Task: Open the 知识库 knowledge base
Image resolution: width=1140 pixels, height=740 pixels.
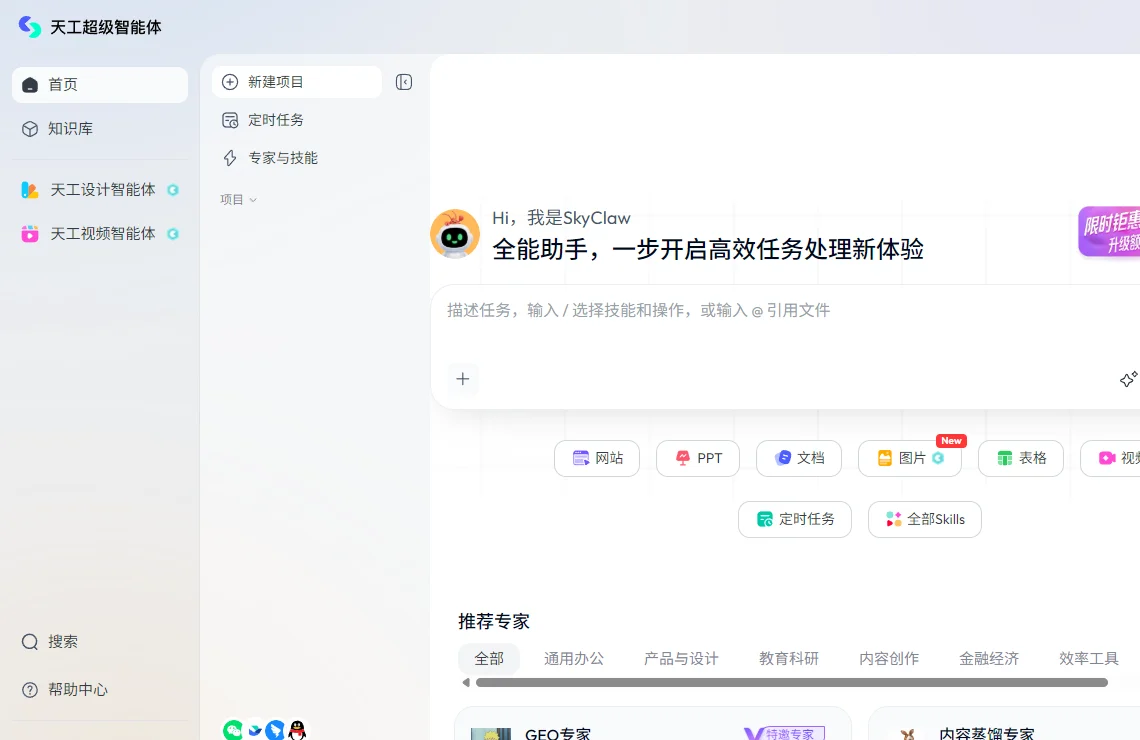Action: 100,129
